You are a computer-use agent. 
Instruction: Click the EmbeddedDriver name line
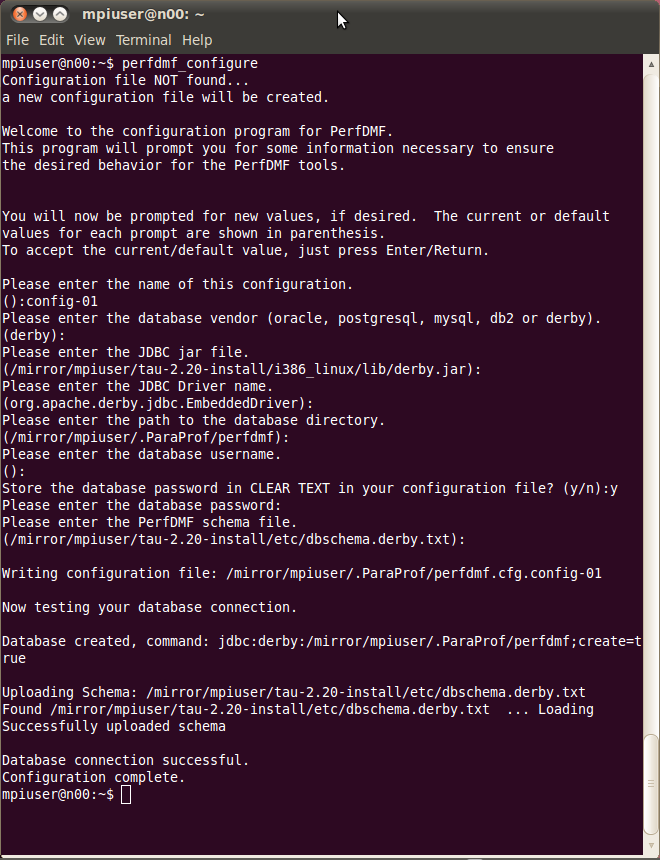click(x=157, y=404)
